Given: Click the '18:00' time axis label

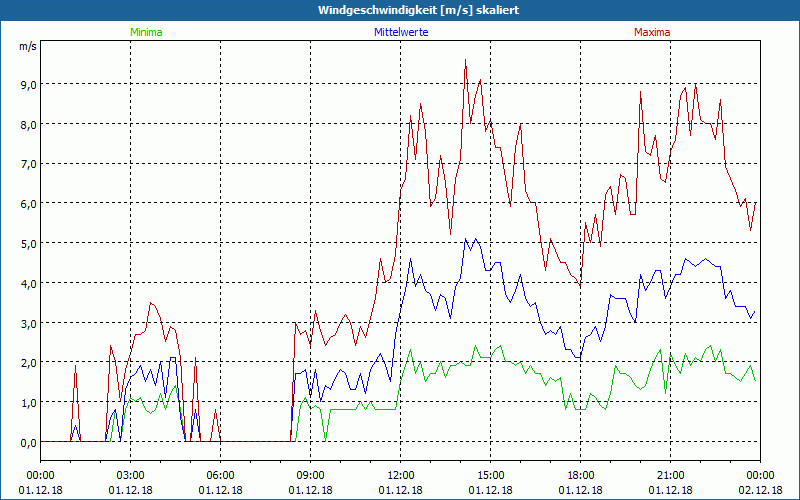Looking at the screenshot, I should (581, 476).
